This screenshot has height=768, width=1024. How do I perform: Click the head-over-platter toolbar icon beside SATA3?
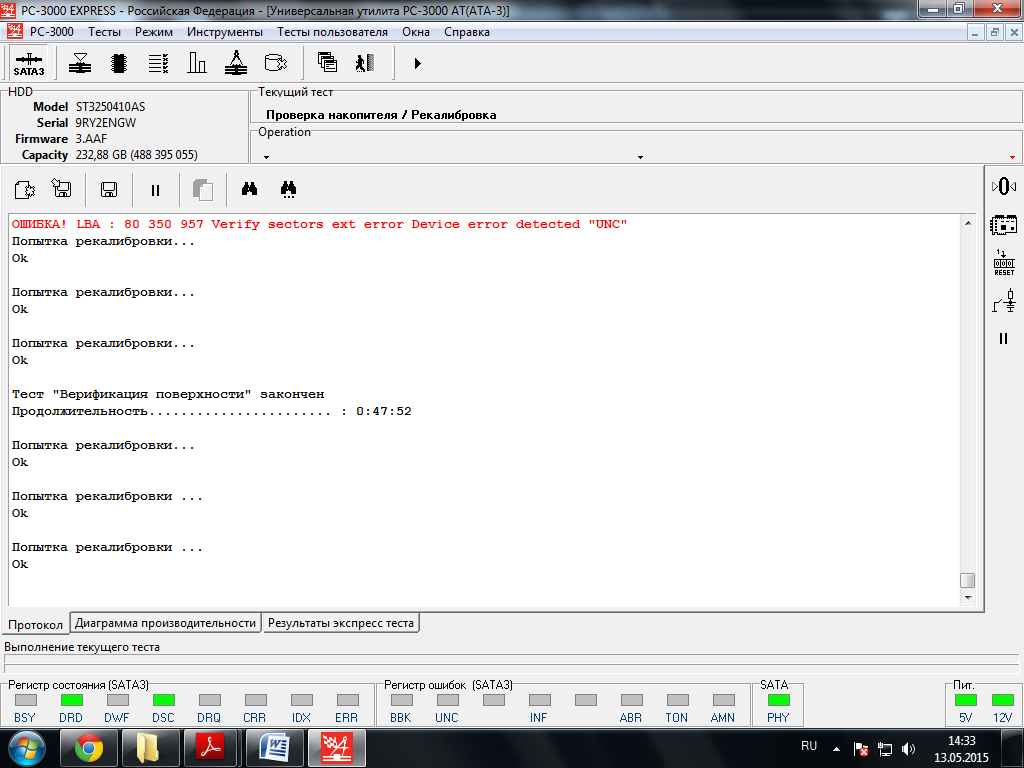pos(80,63)
